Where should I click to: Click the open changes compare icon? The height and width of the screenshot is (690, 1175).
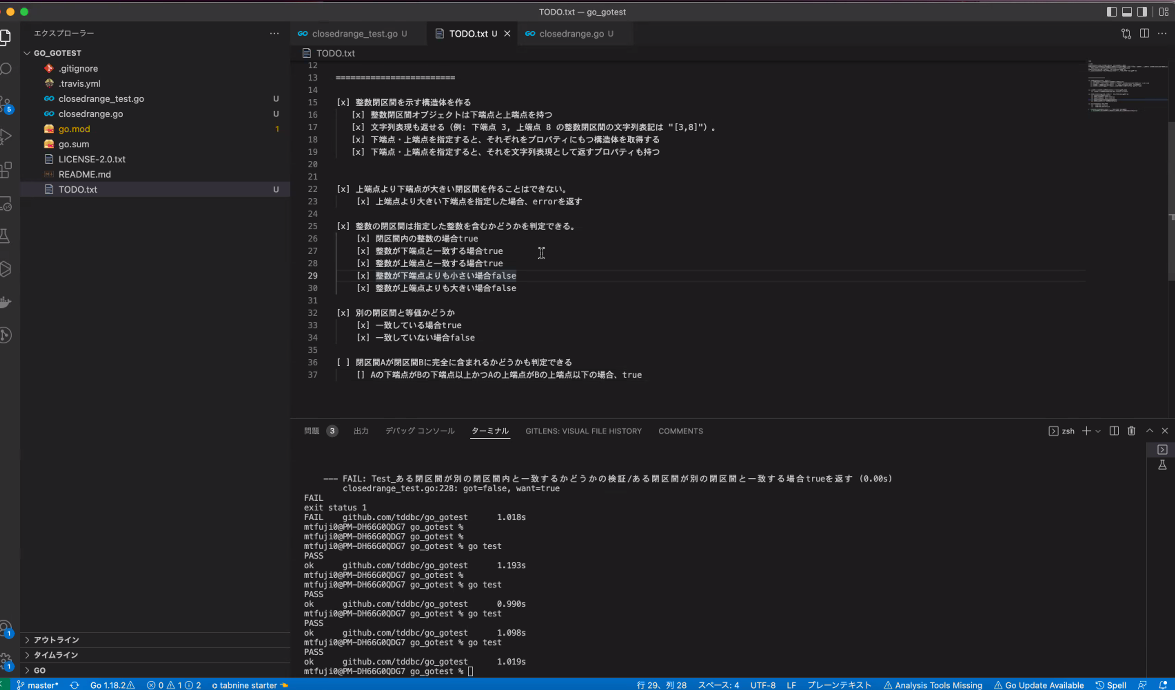[1126, 34]
